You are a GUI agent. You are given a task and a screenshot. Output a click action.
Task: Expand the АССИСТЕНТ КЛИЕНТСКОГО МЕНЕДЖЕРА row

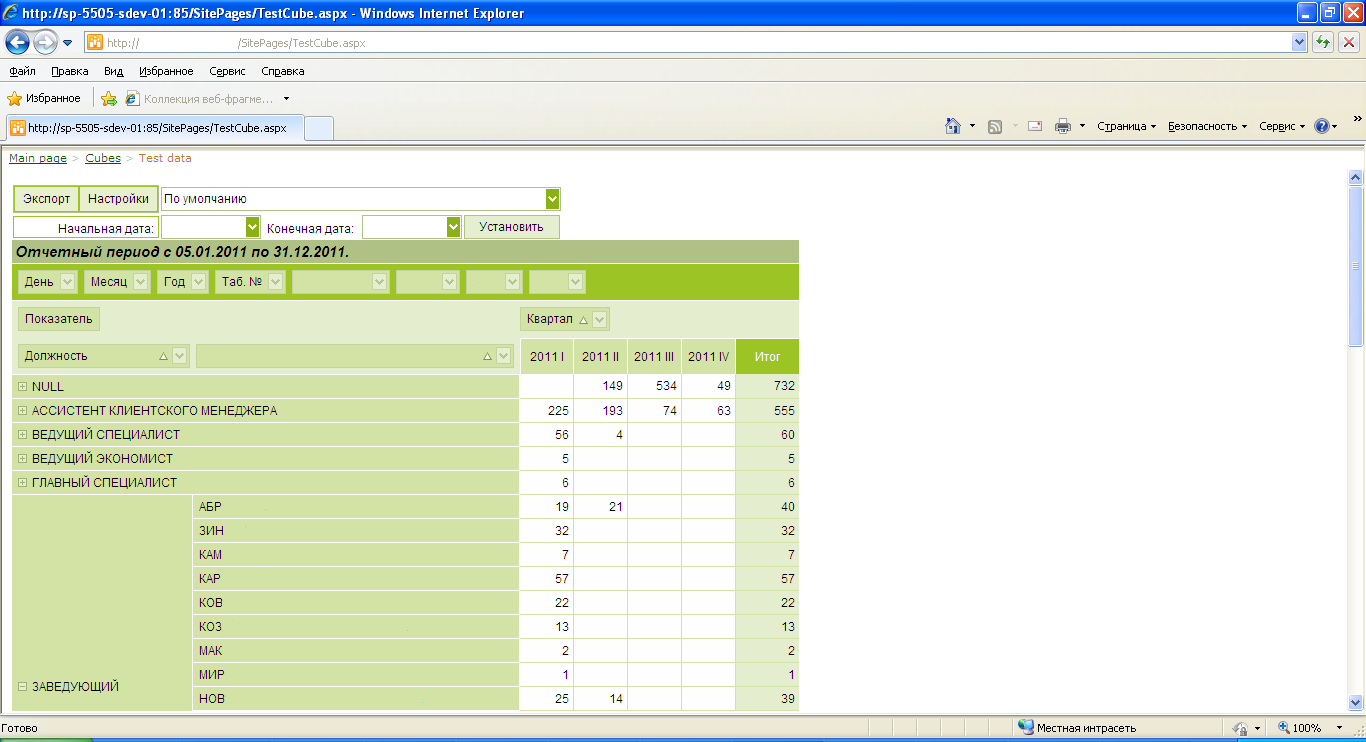pos(22,410)
